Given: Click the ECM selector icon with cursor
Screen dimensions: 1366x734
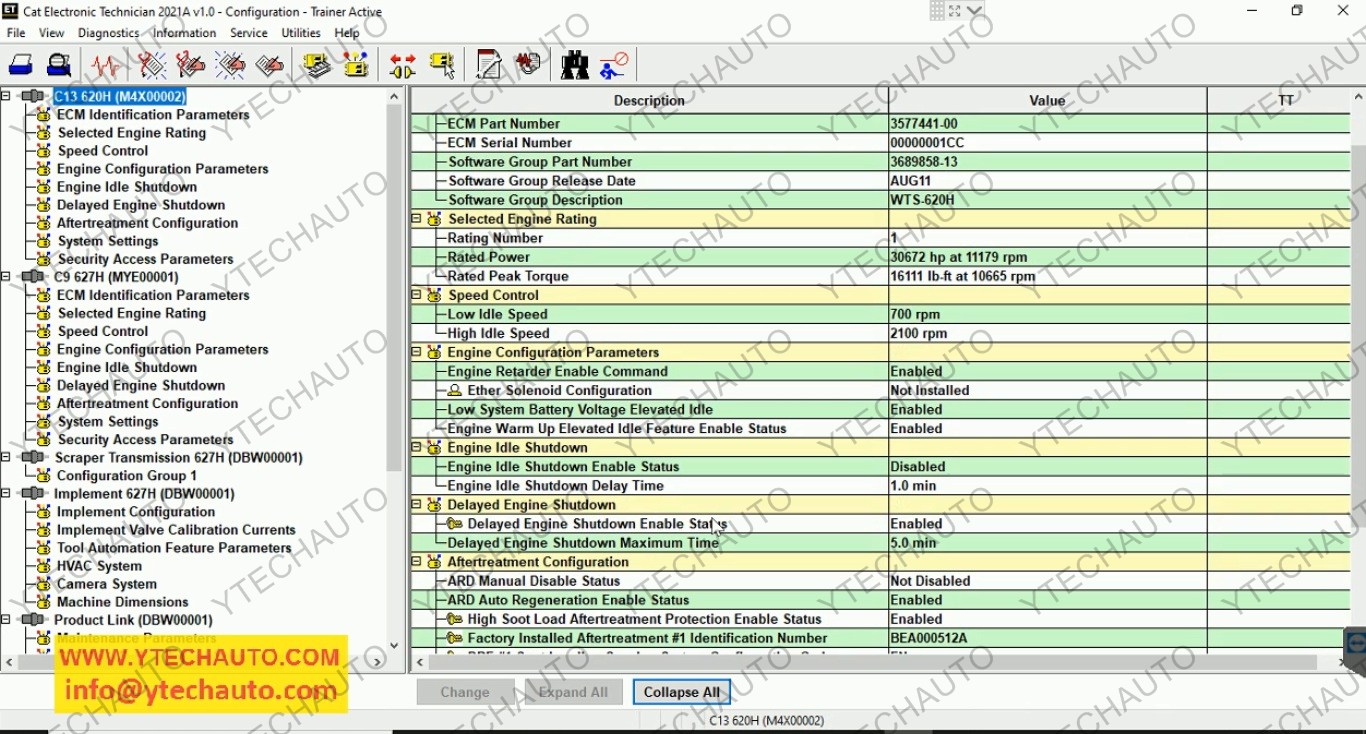Looking at the screenshot, I should tap(441, 66).
